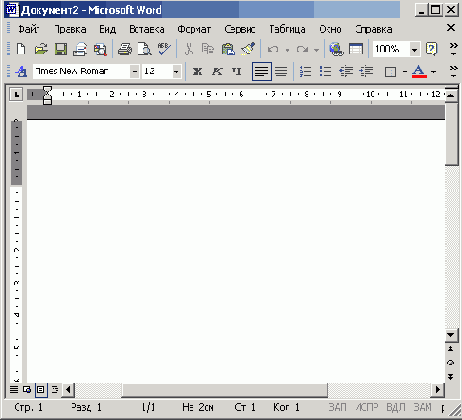Save the document with the floppy disk icon
Image resolution: width=462 pixels, height=420 pixels.
61,49
